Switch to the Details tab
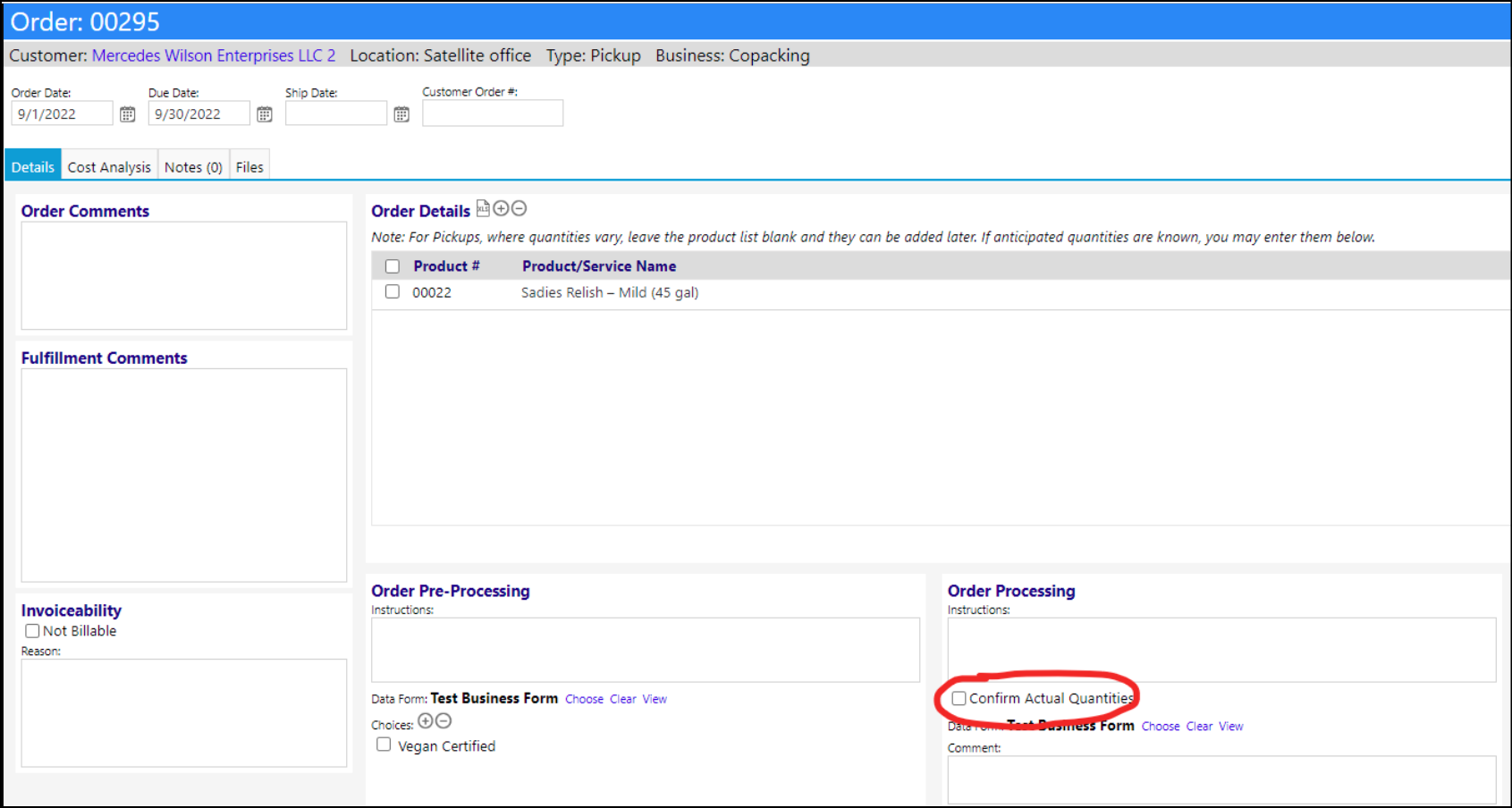1512x808 pixels. tap(33, 166)
